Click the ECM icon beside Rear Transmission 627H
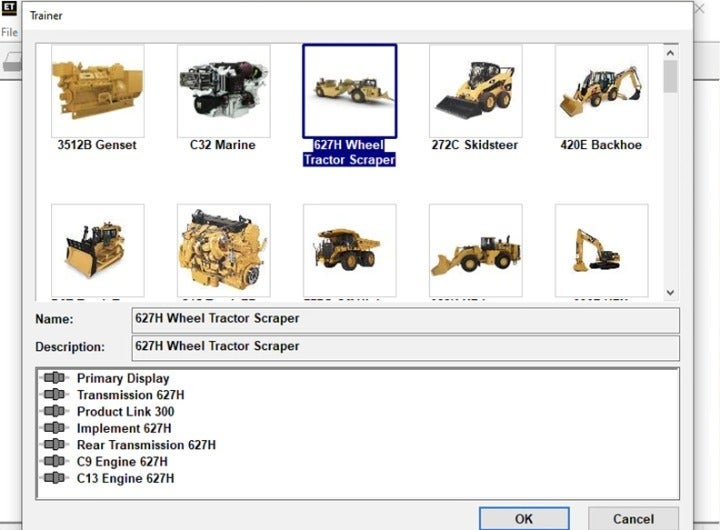Screen dimensions: 720x530 [x=55, y=445]
